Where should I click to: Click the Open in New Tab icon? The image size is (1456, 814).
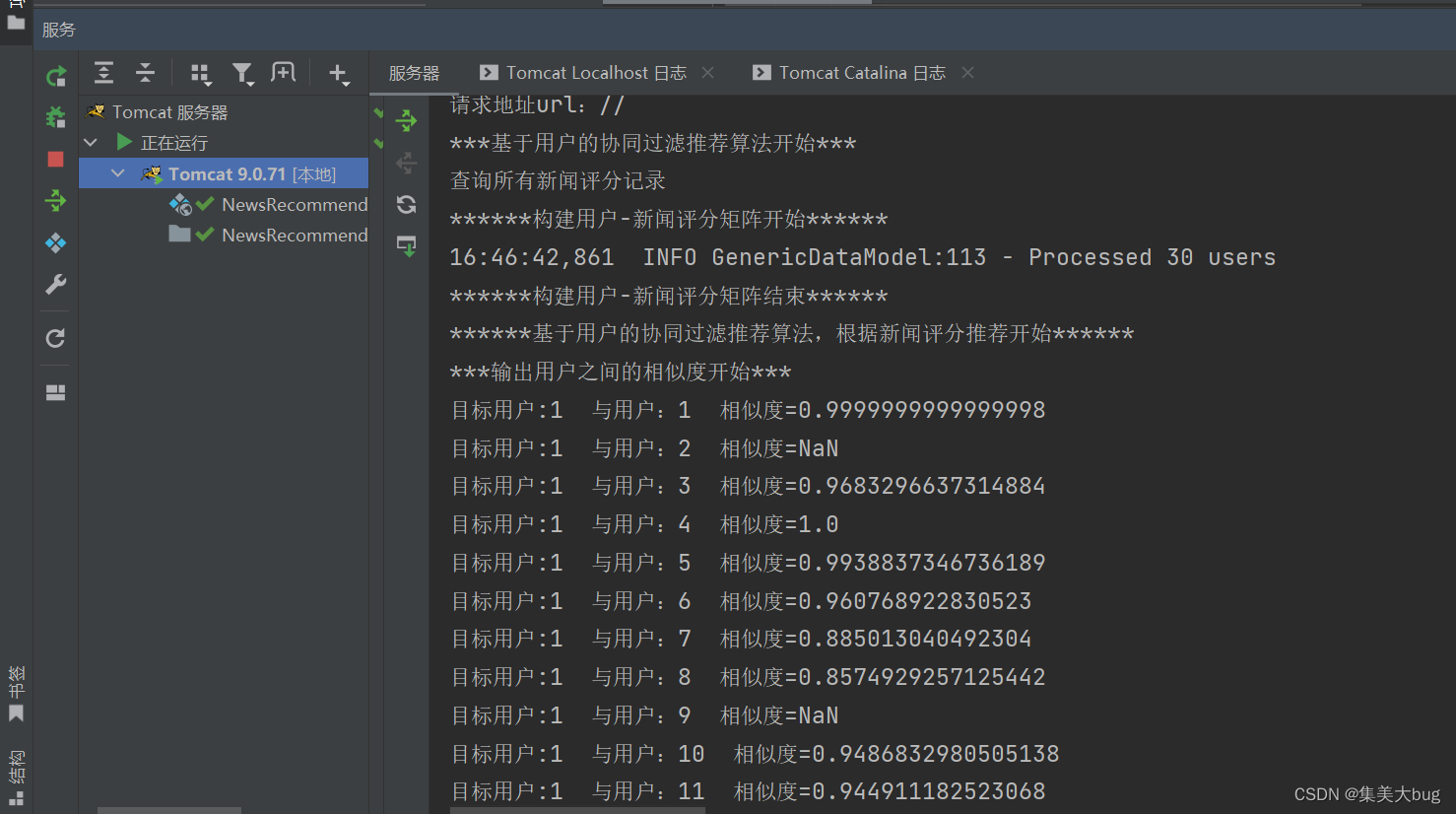pos(284,72)
